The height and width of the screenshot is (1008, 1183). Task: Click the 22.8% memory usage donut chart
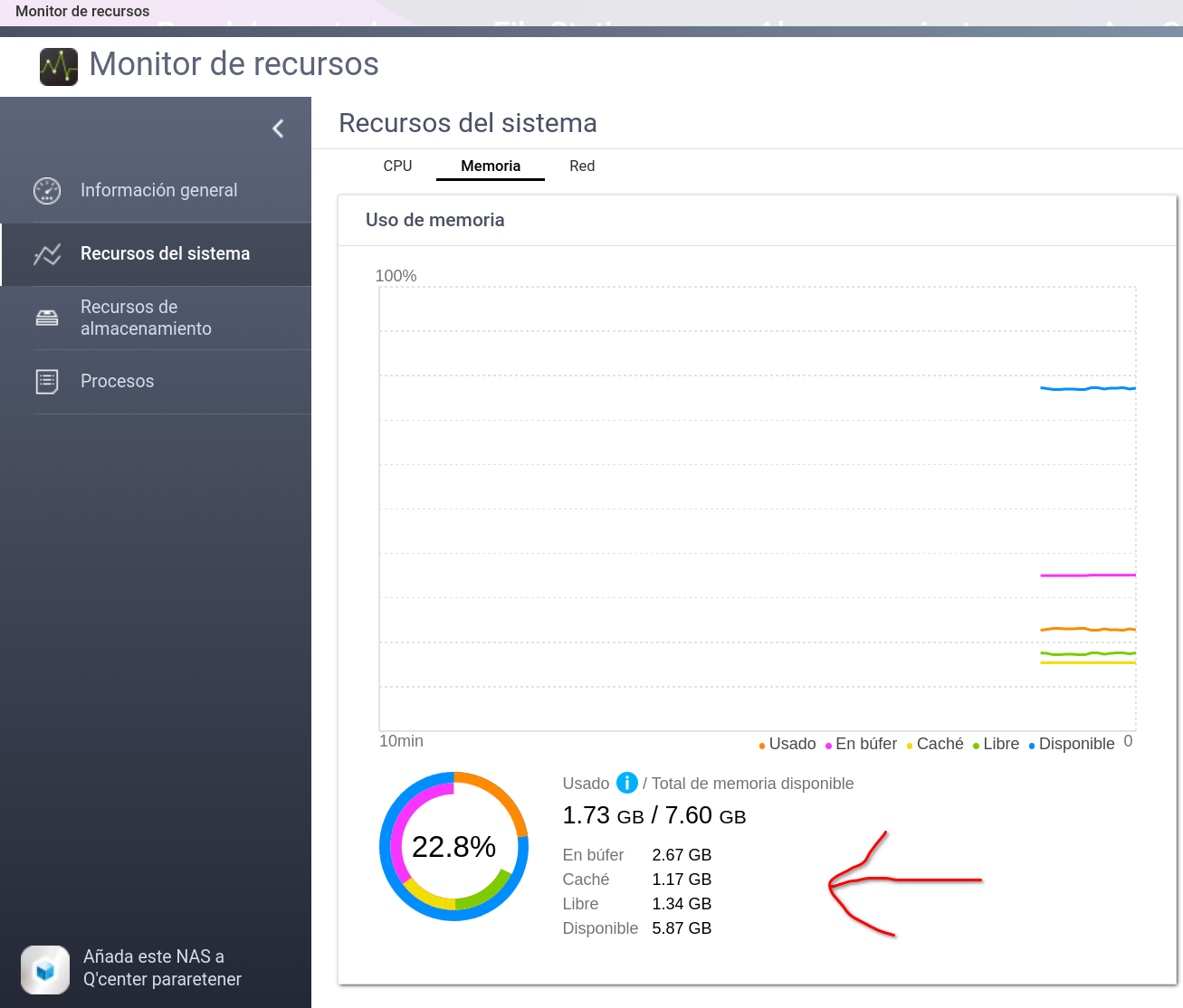[453, 847]
